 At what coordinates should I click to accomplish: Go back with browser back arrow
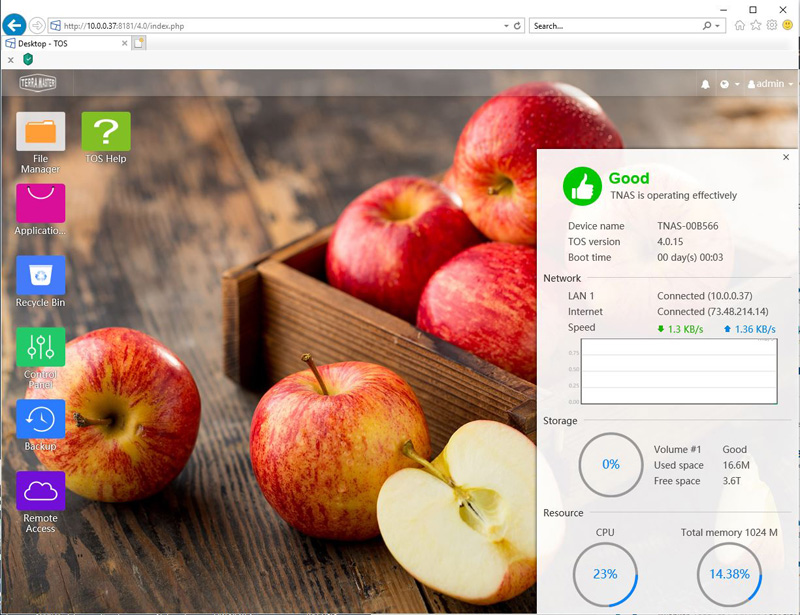(14, 25)
